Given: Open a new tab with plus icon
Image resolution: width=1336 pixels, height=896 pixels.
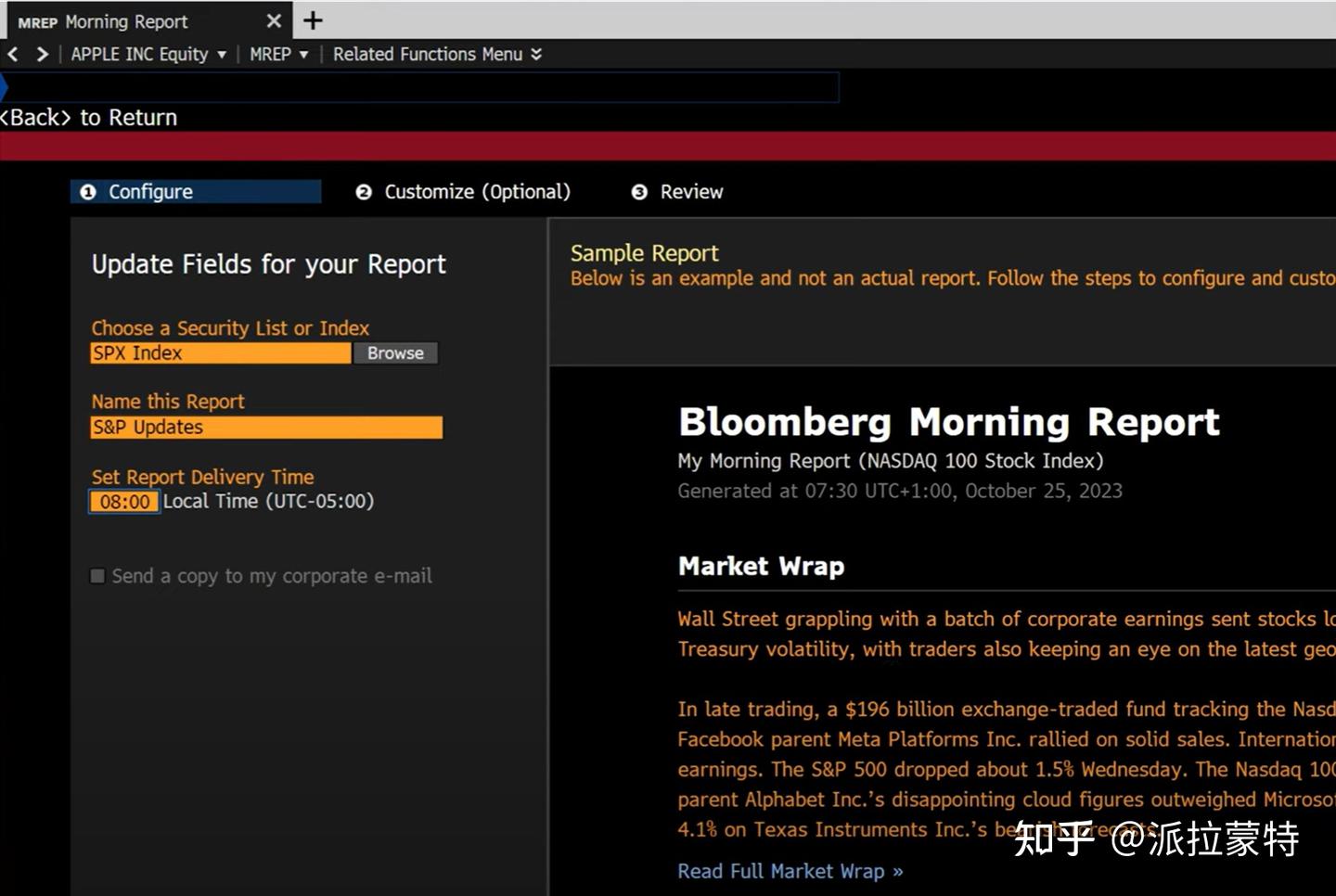Looking at the screenshot, I should 314,20.
